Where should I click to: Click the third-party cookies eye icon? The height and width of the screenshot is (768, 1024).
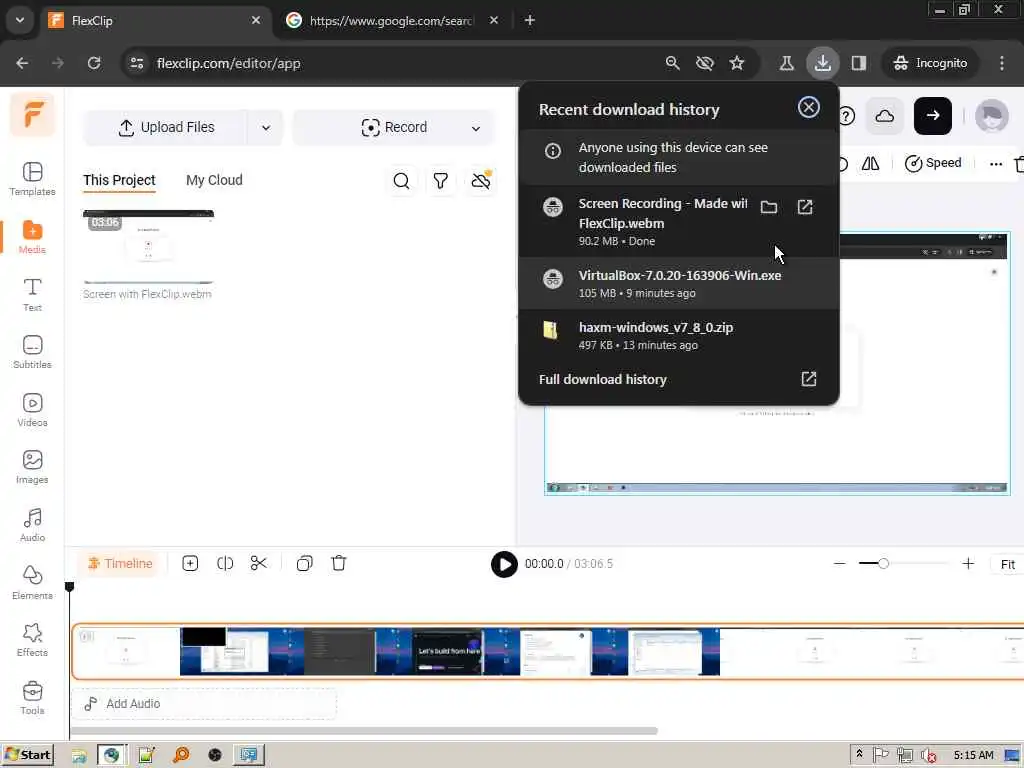pyautogui.click(x=705, y=63)
